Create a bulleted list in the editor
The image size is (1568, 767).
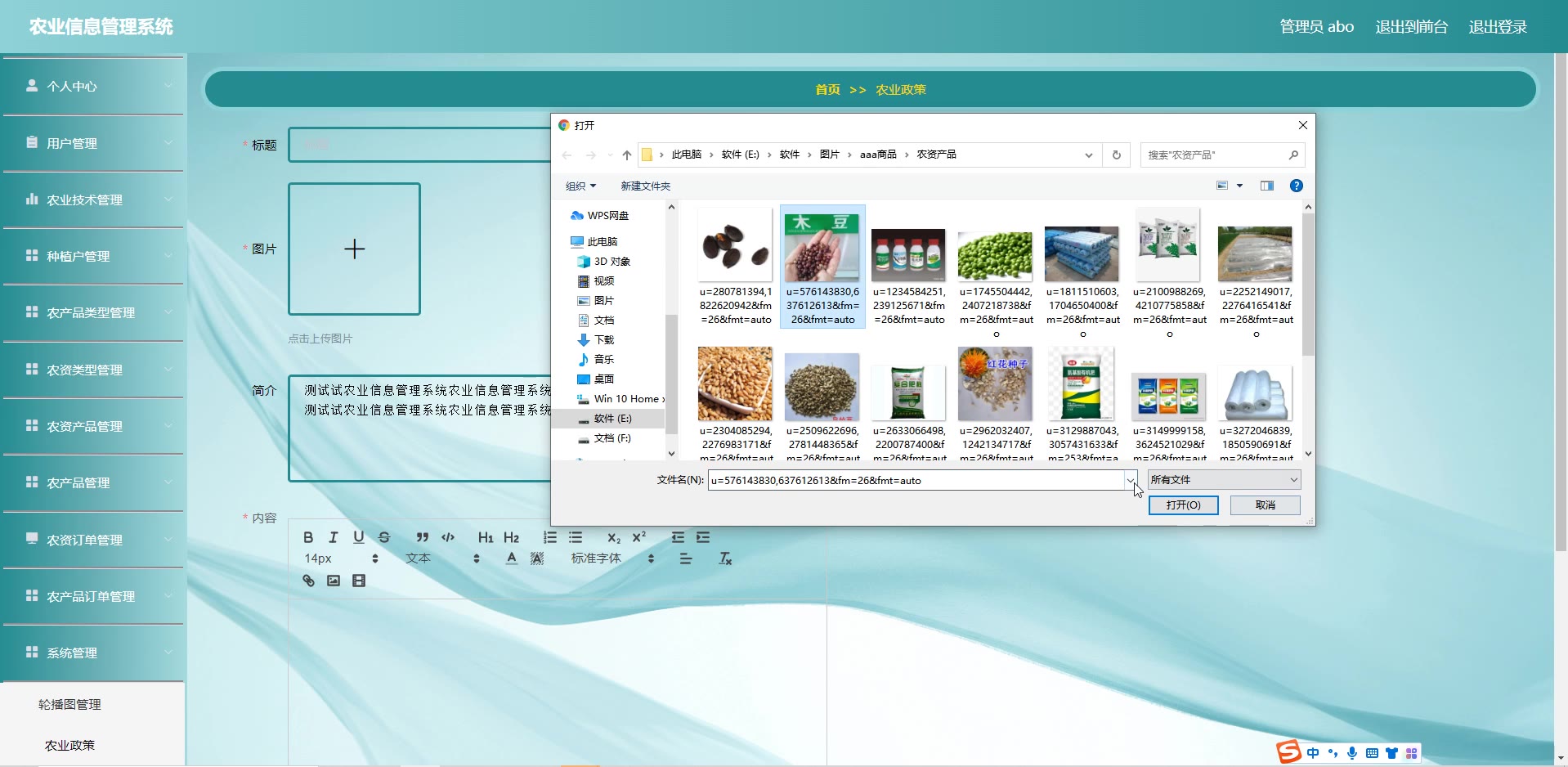(576, 537)
